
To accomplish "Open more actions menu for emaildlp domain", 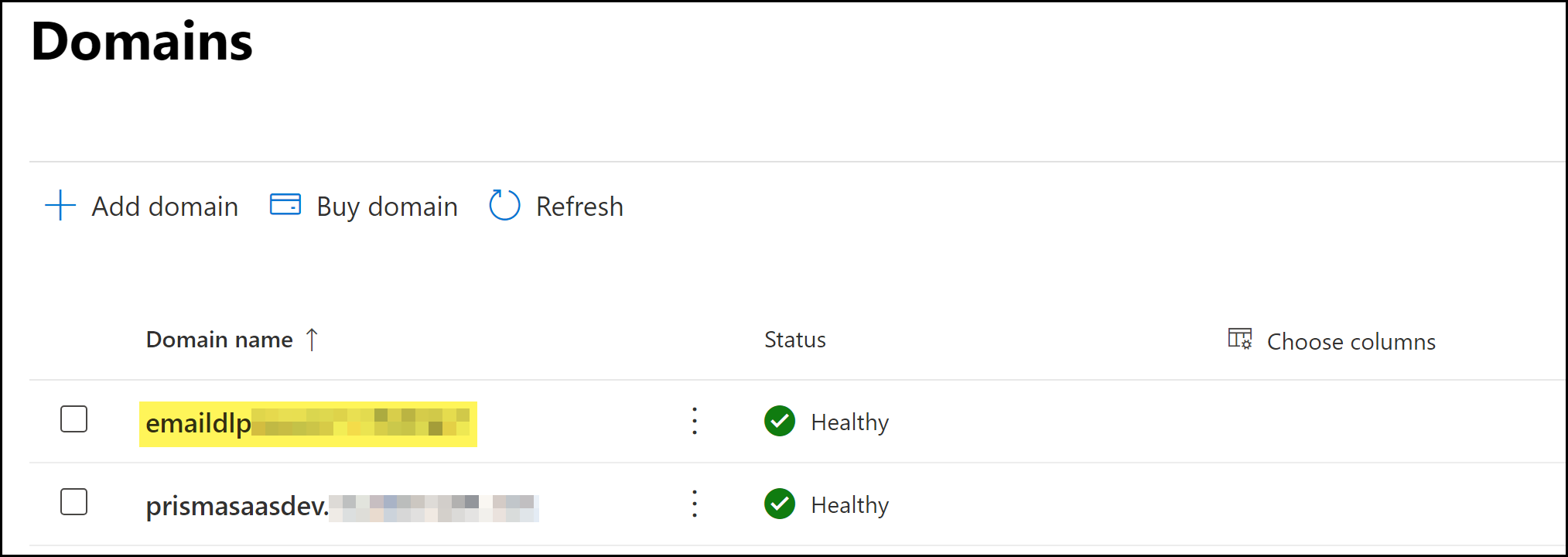I will click(695, 422).
